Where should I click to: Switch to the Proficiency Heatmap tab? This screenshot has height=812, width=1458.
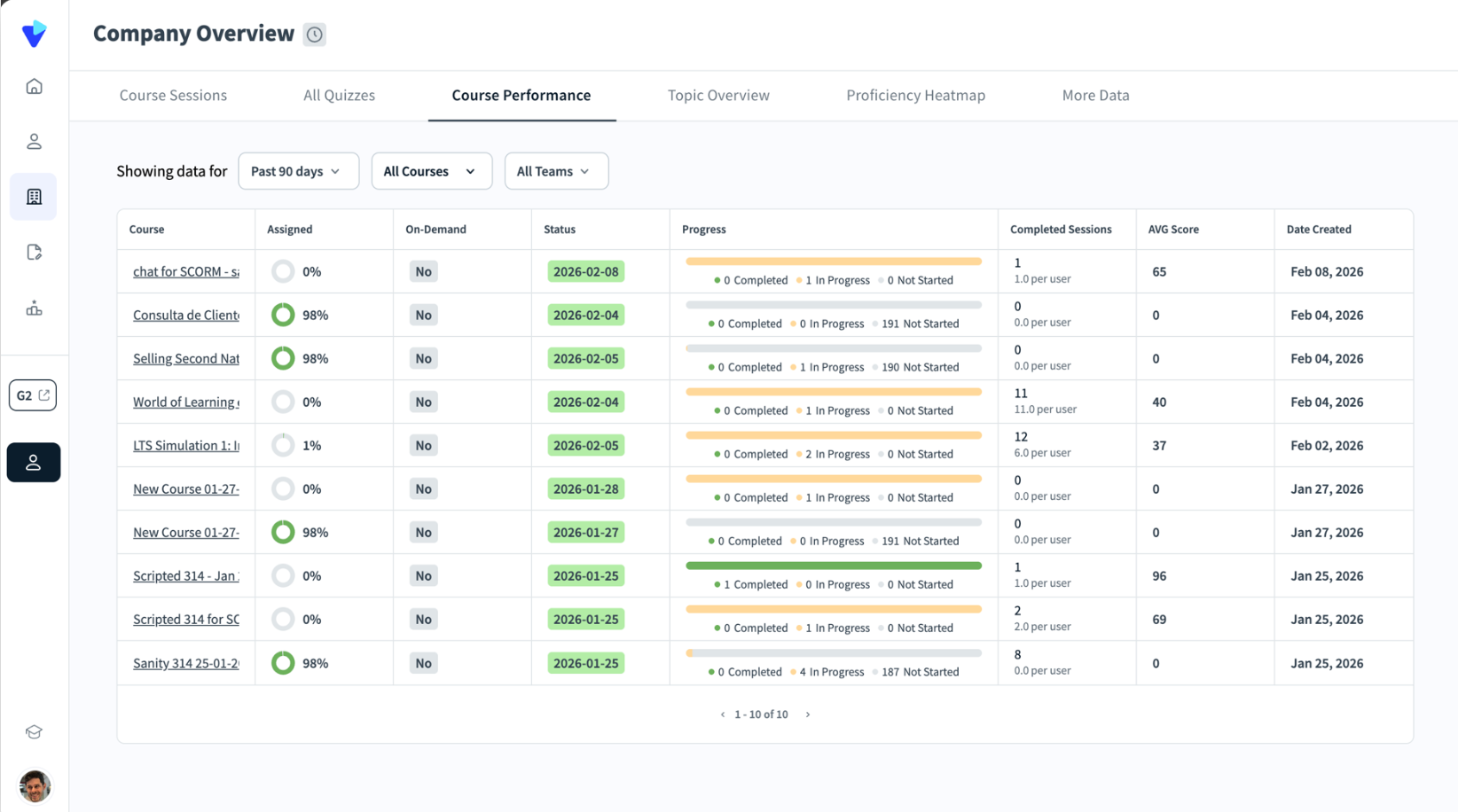pos(915,95)
